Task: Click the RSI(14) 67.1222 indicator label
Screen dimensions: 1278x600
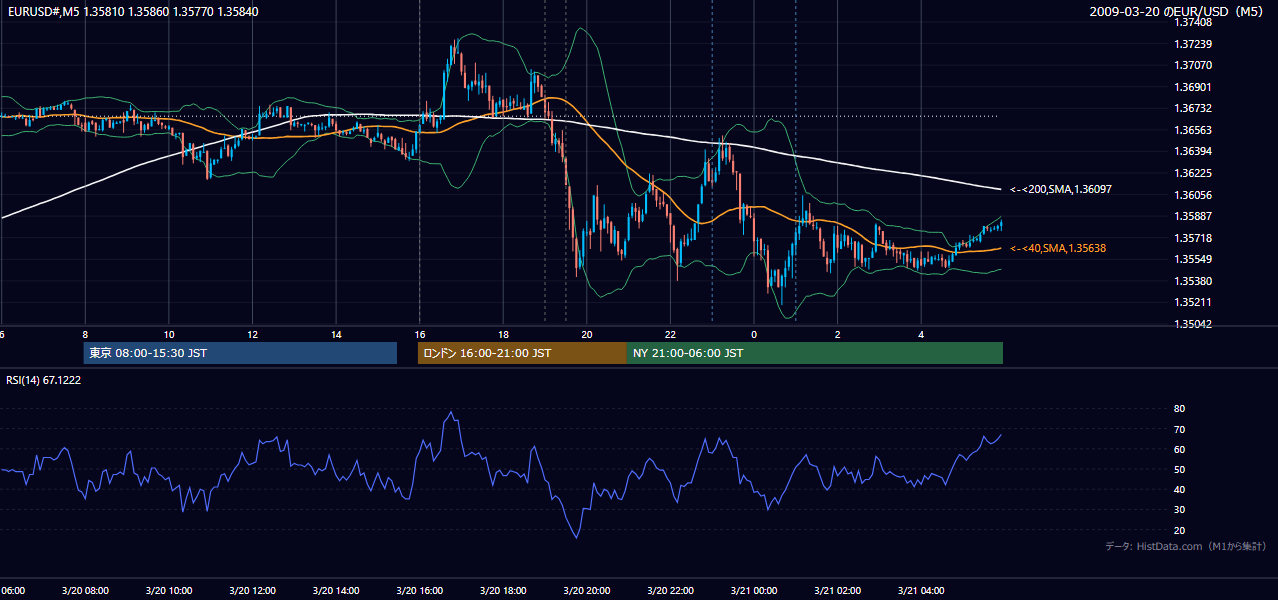Action: coord(44,380)
